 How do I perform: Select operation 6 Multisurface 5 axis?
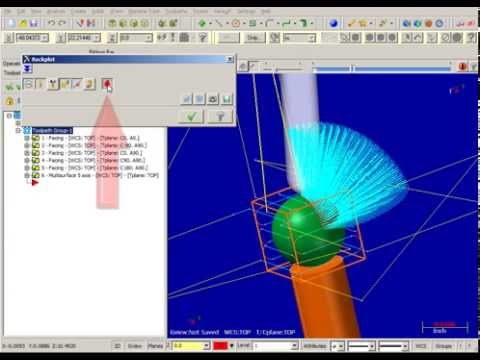[100, 175]
